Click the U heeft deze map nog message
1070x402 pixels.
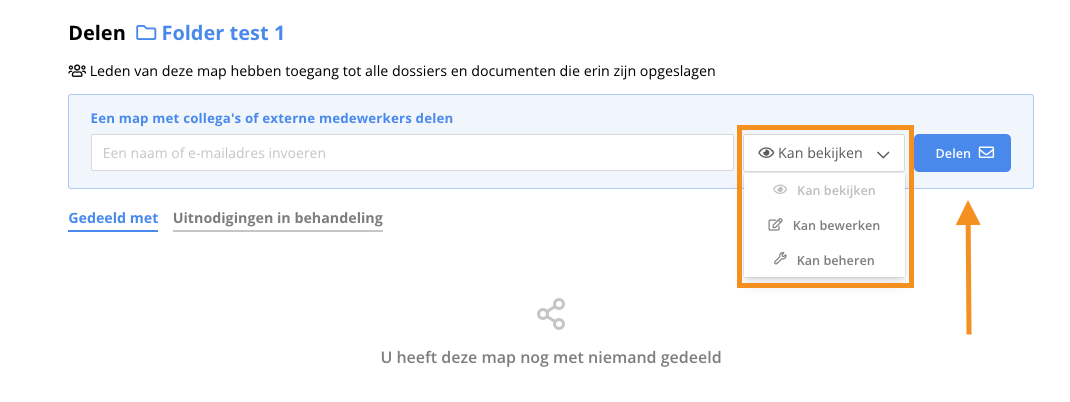pos(551,357)
